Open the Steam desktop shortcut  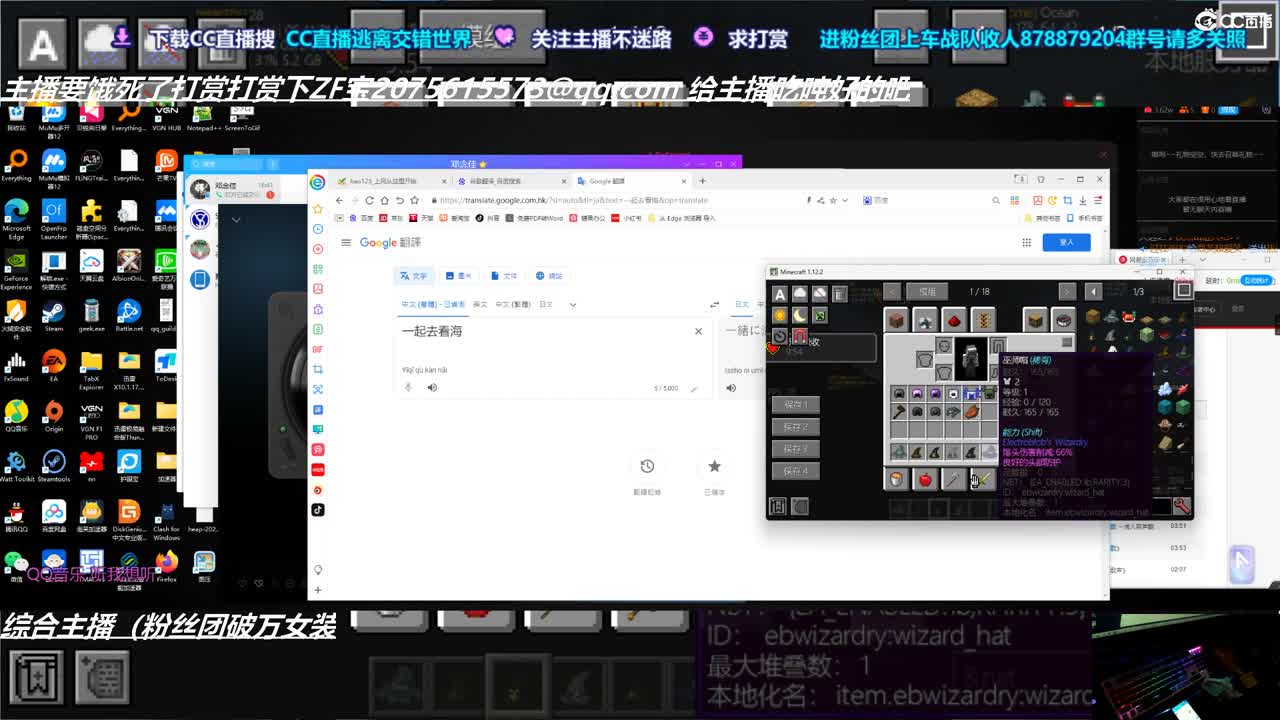pyautogui.click(x=53, y=316)
